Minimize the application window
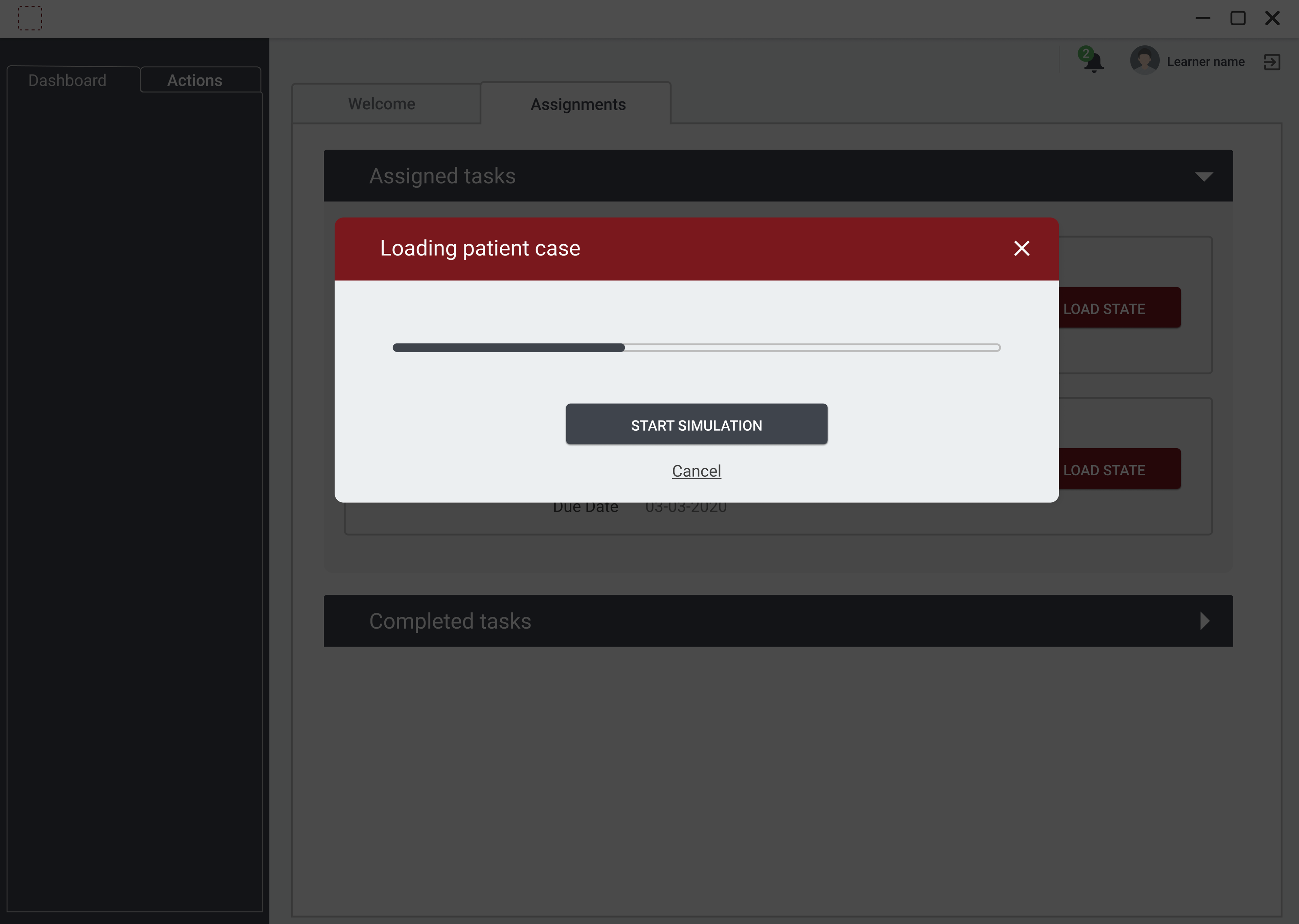Image resolution: width=1299 pixels, height=924 pixels. [1203, 19]
